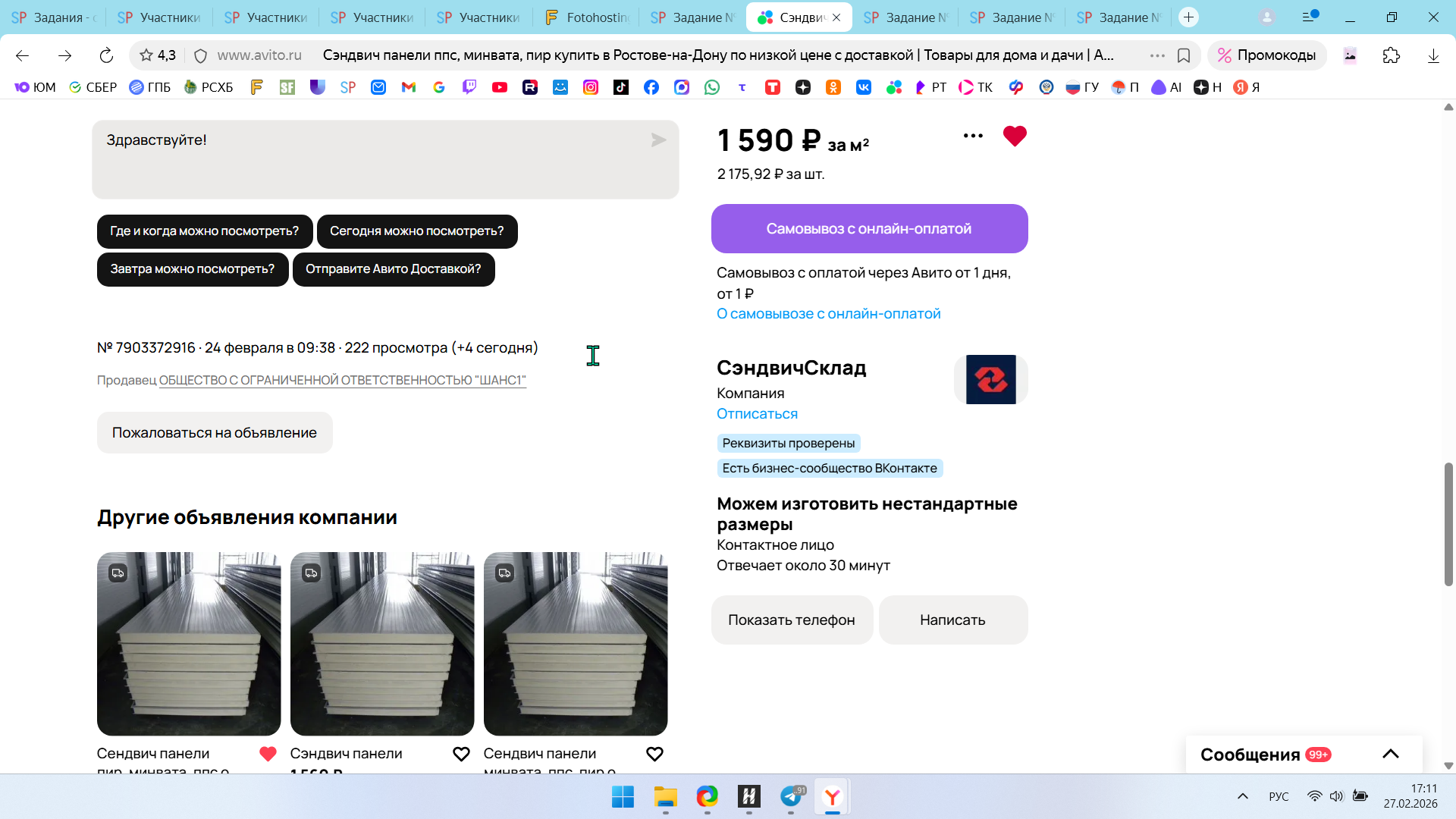The image size is (1456, 819).
Task: Open browser downloads icon
Action: coord(1432,55)
